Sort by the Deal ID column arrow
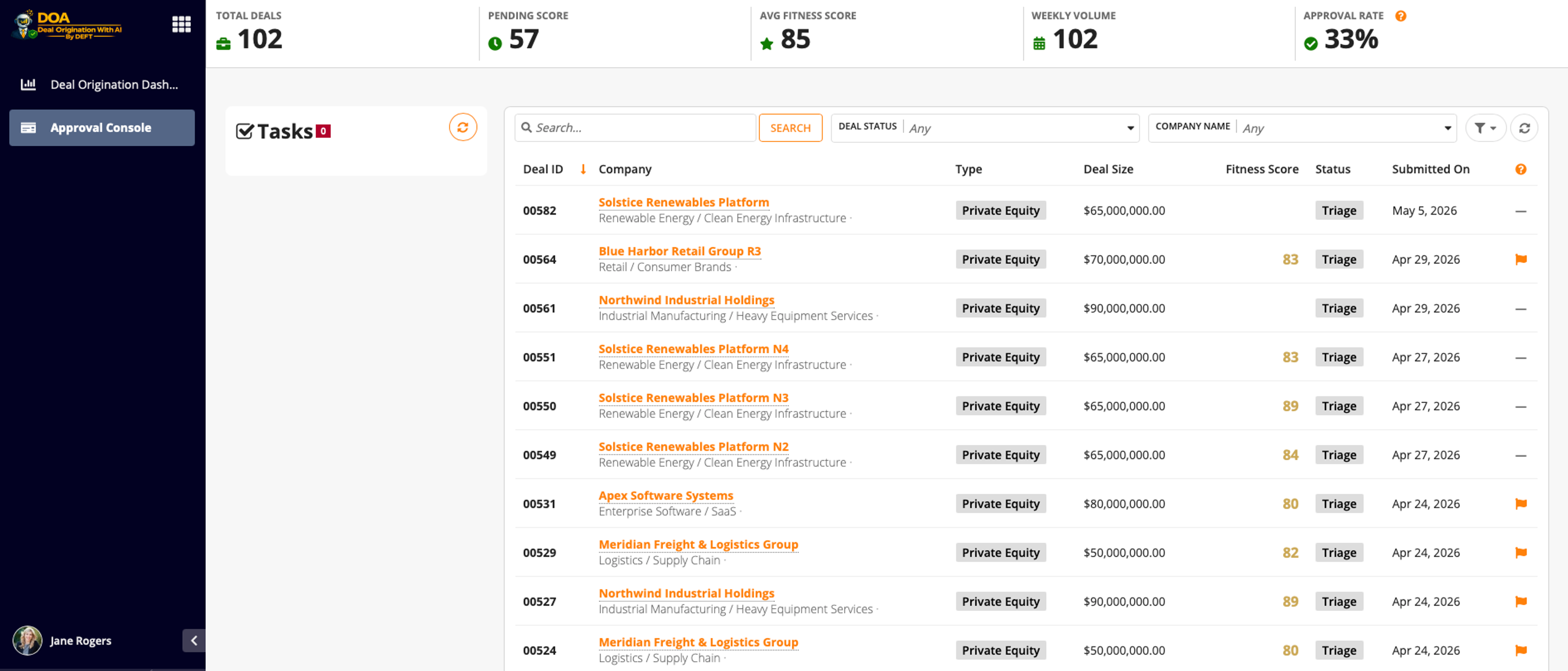 583,169
